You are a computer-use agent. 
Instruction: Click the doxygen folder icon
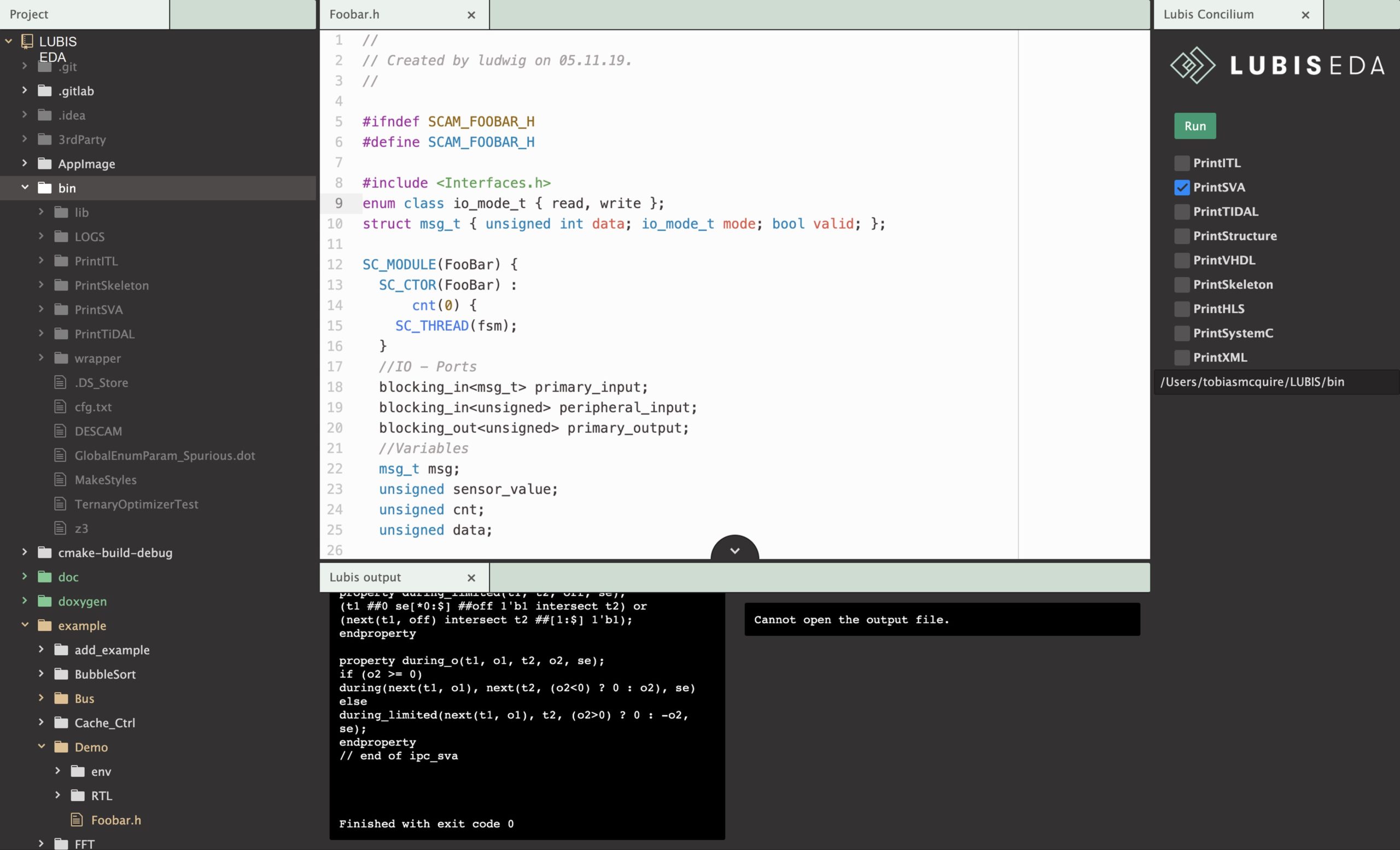(x=44, y=601)
